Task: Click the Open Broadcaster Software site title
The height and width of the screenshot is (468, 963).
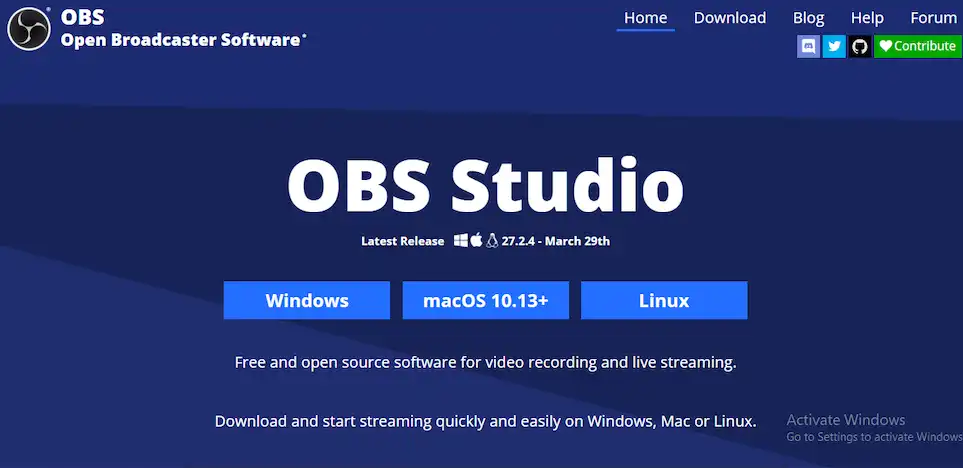Action: (181, 40)
